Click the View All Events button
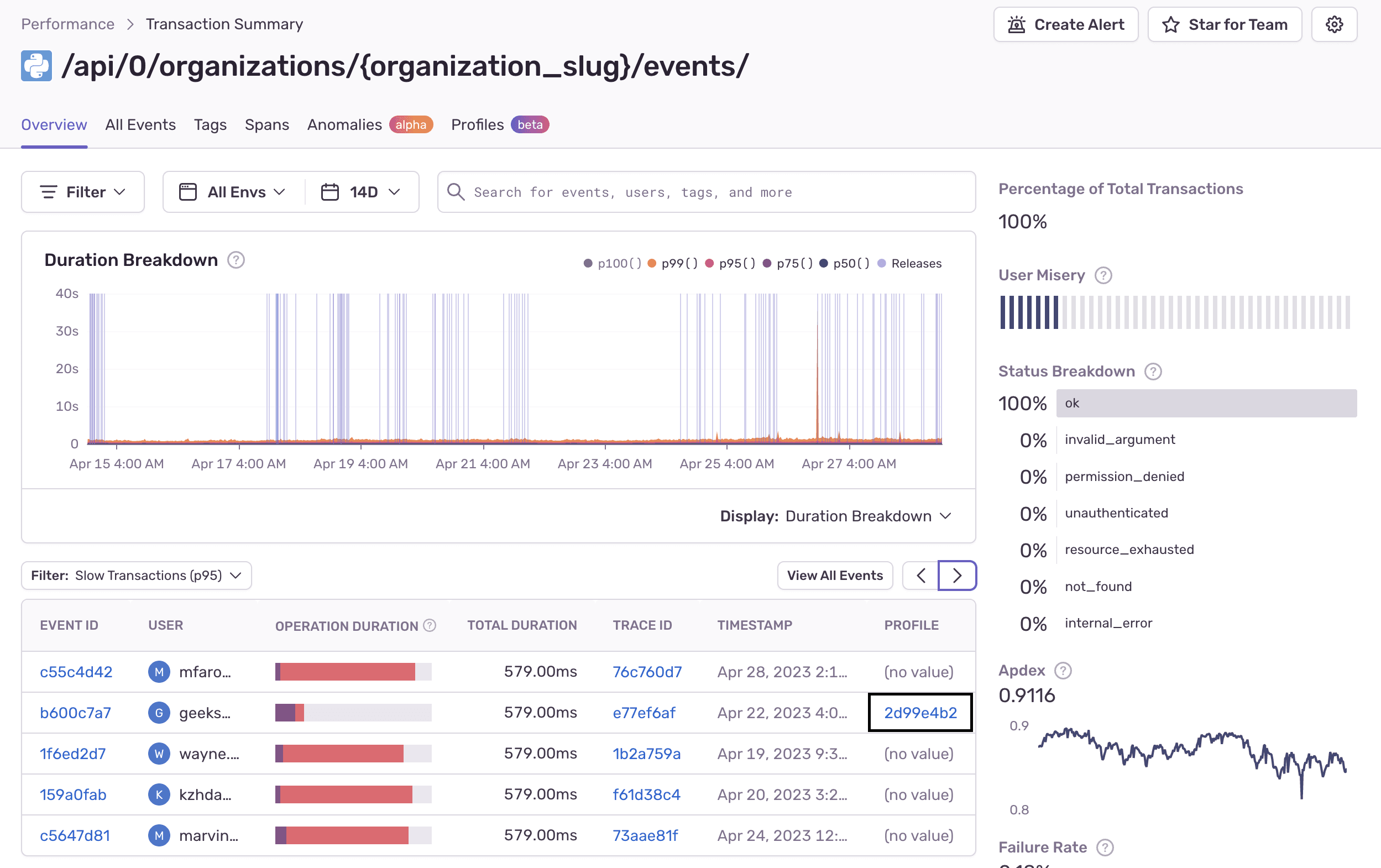 point(835,575)
